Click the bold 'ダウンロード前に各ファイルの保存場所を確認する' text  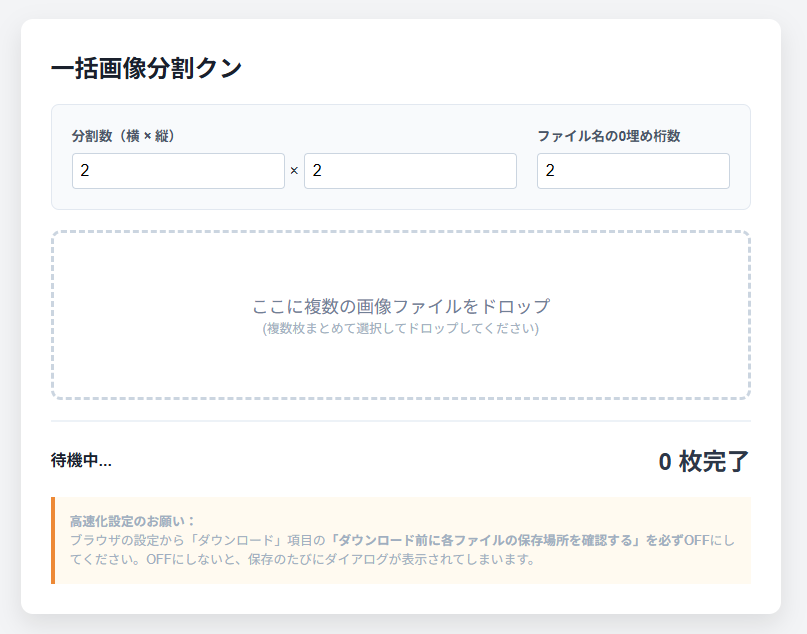click(486, 540)
